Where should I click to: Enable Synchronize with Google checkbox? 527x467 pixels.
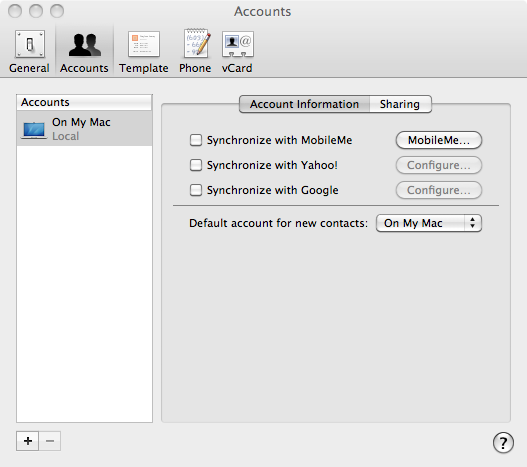[196, 190]
